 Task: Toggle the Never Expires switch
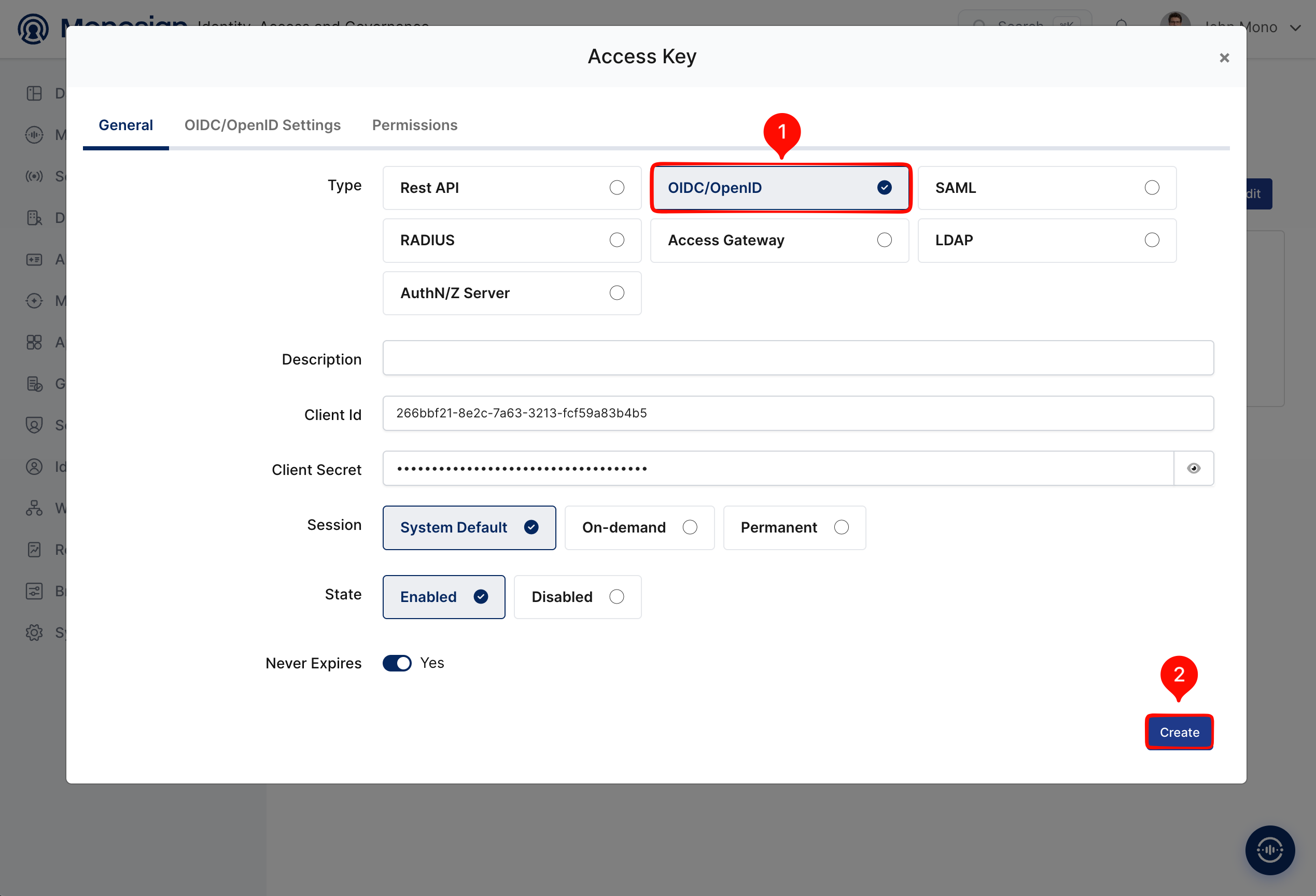coord(397,663)
